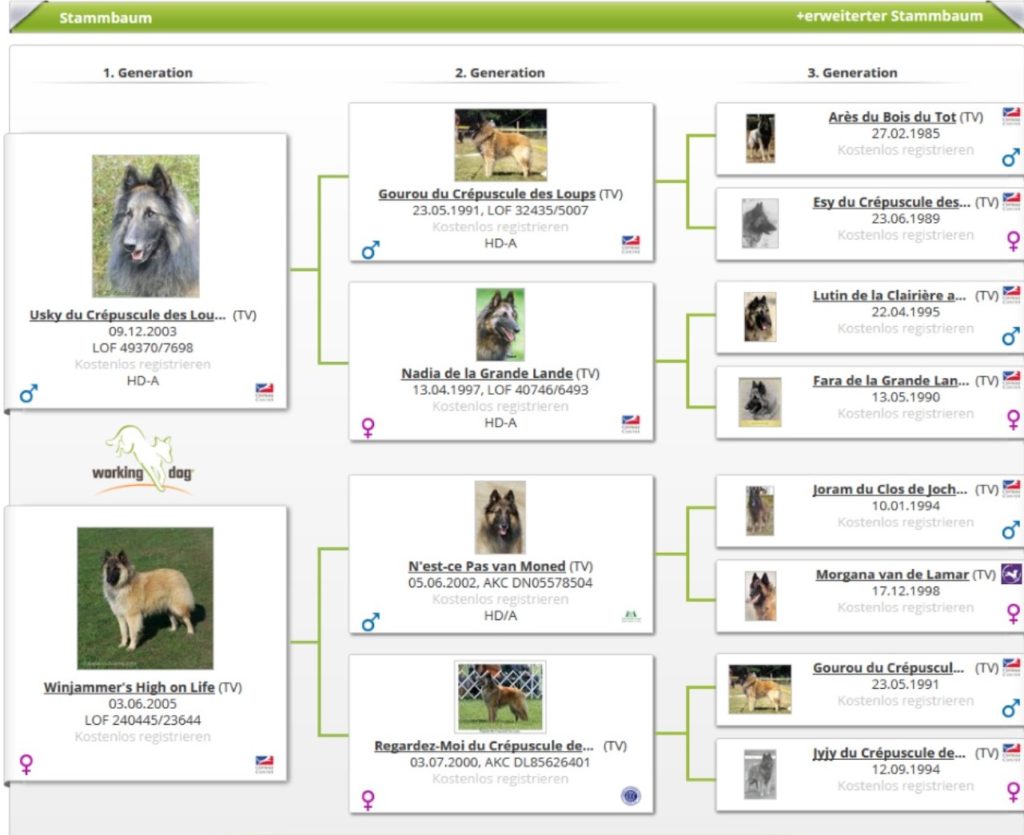Screen dimensions: 1024x835
Task: Click the Gourou thumbnail in 3. Generation
Action: coord(760,689)
